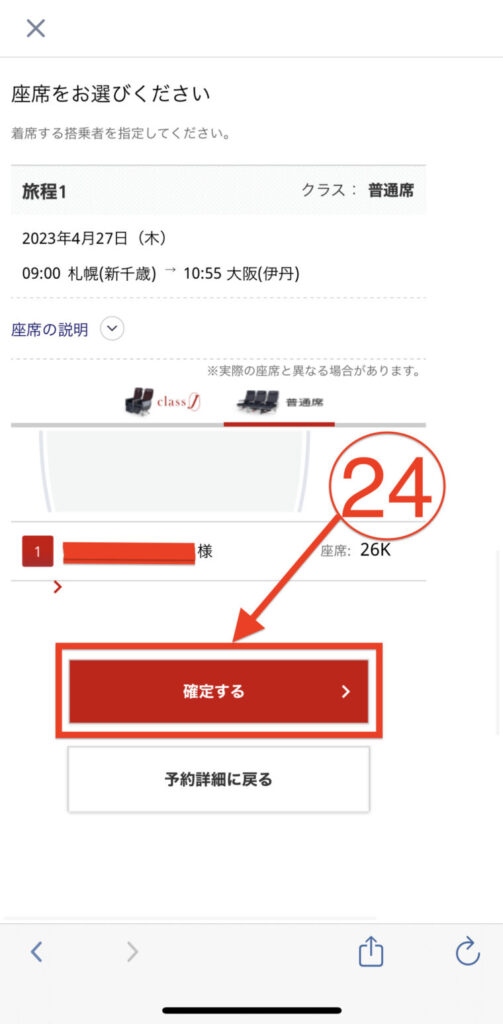Viewport: 503px width, 1024px height.
Task: Switch to the class J seat tab
Action: point(162,402)
